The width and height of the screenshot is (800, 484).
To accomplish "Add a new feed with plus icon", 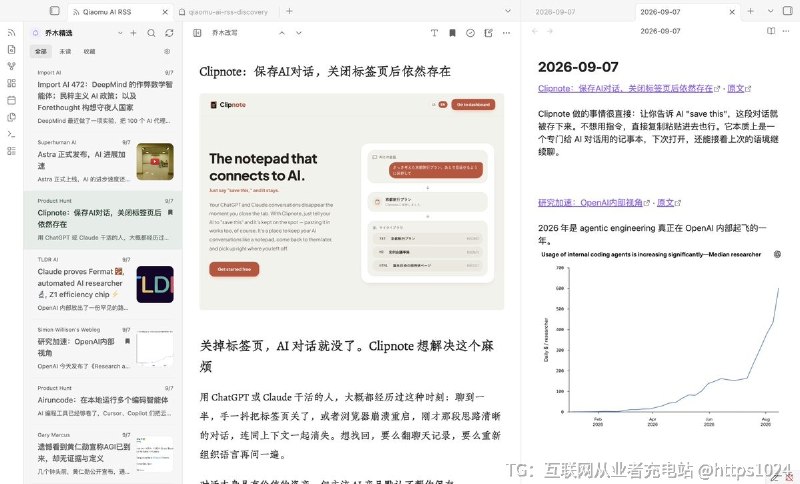I will (x=133, y=33).
